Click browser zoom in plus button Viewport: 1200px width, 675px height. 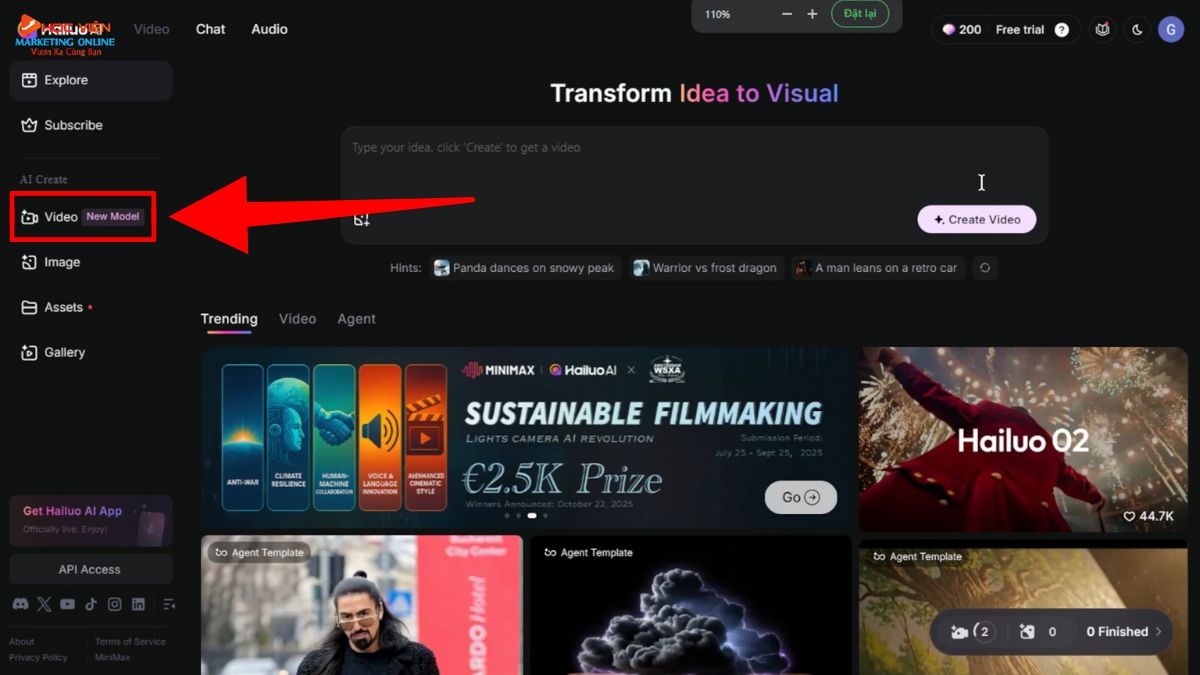tap(812, 14)
